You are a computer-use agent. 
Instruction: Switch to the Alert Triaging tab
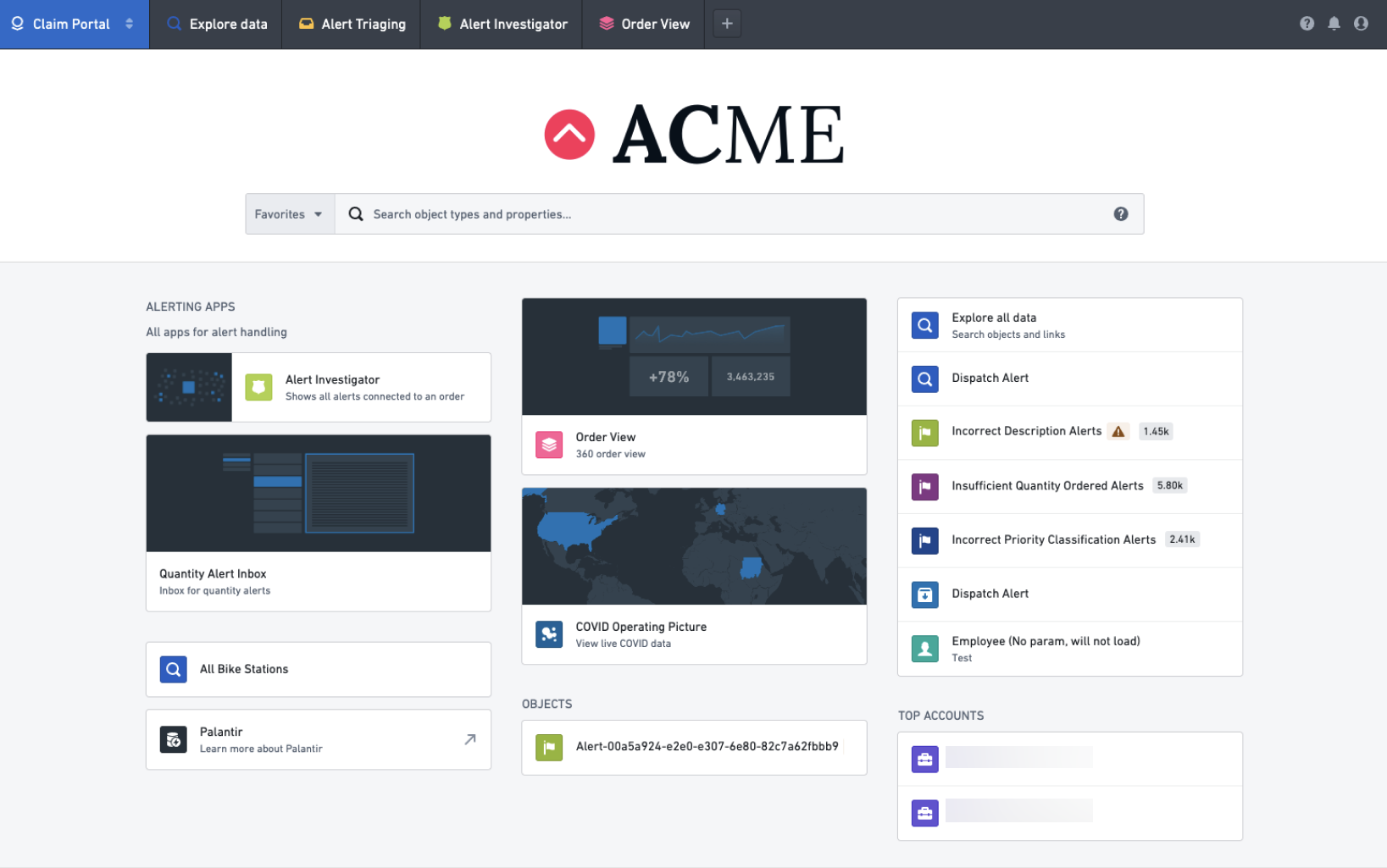[352, 24]
